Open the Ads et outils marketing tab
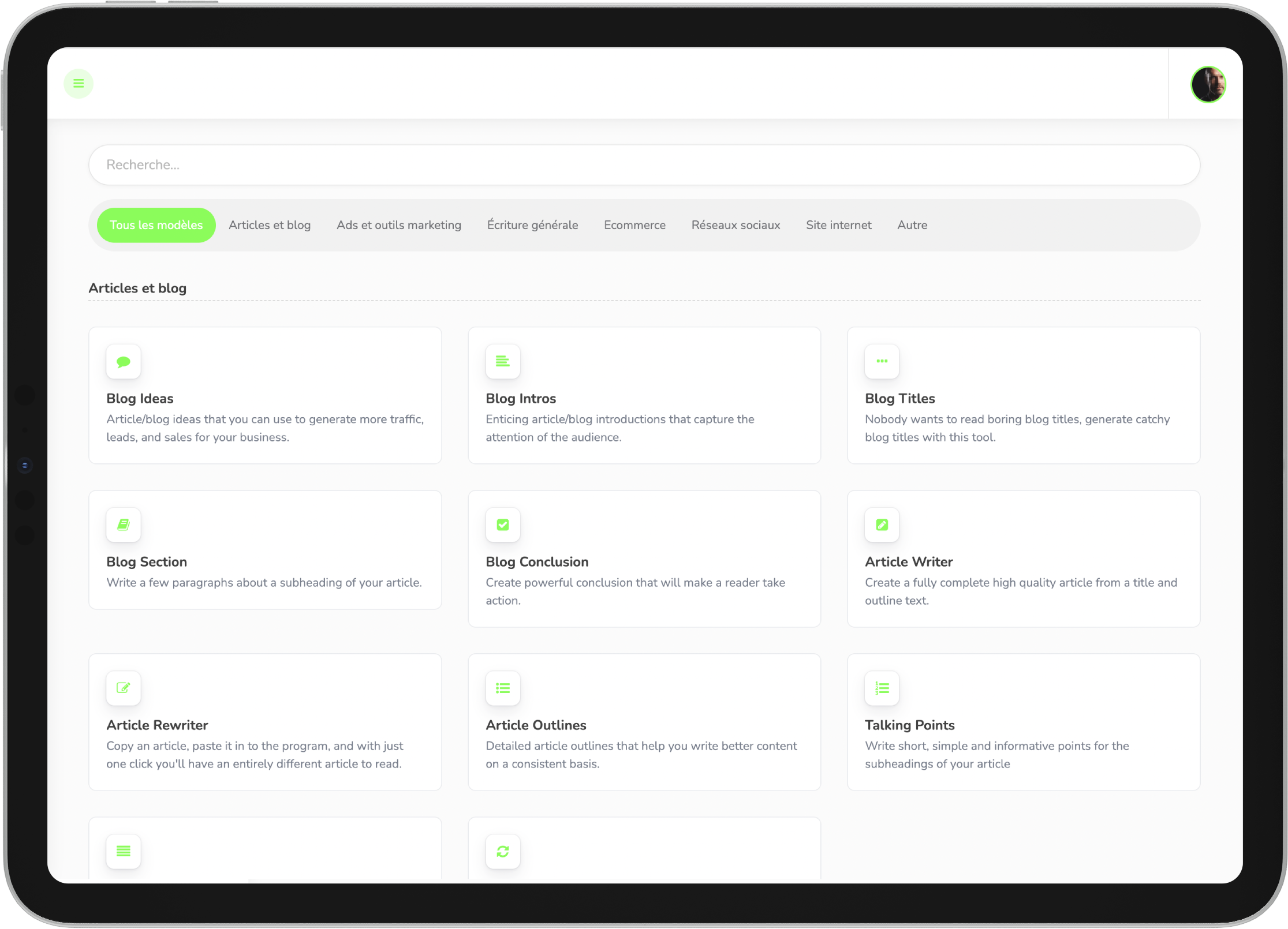Viewport: 1288px width, 929px height. pos(399,225)
